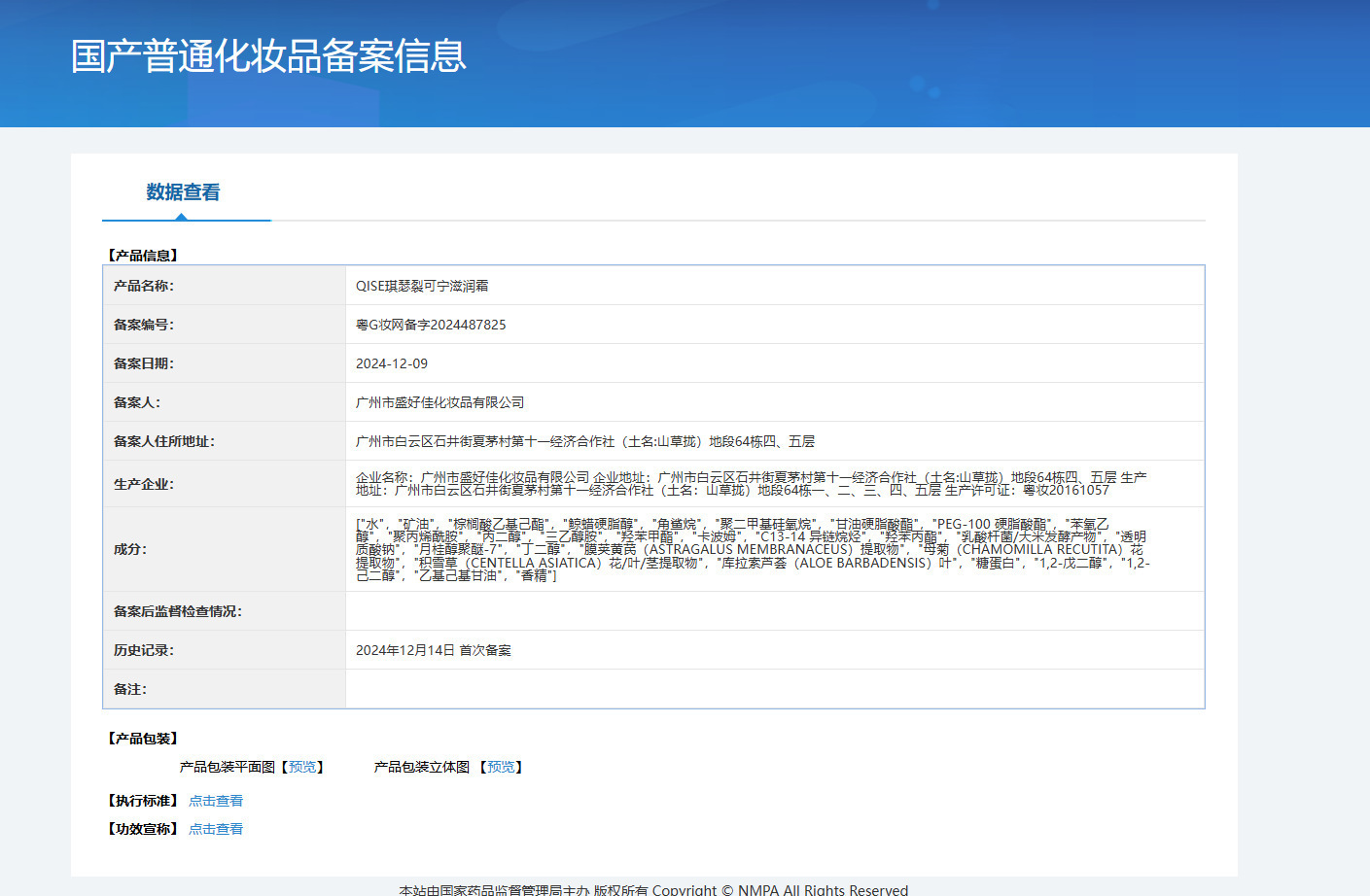Click the 【产品包装】 section heading

click(x=143, y=739)
